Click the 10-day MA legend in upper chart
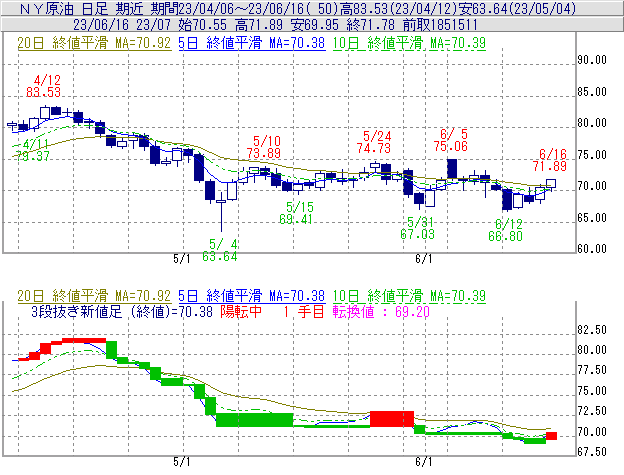The image size is (624, 475). pos(409,43)
